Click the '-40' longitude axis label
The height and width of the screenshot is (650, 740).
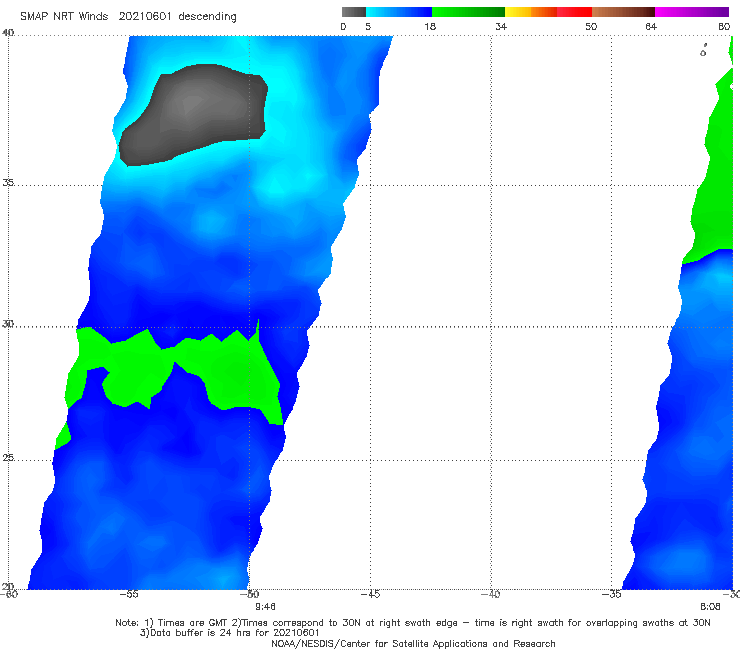(491, 594)
